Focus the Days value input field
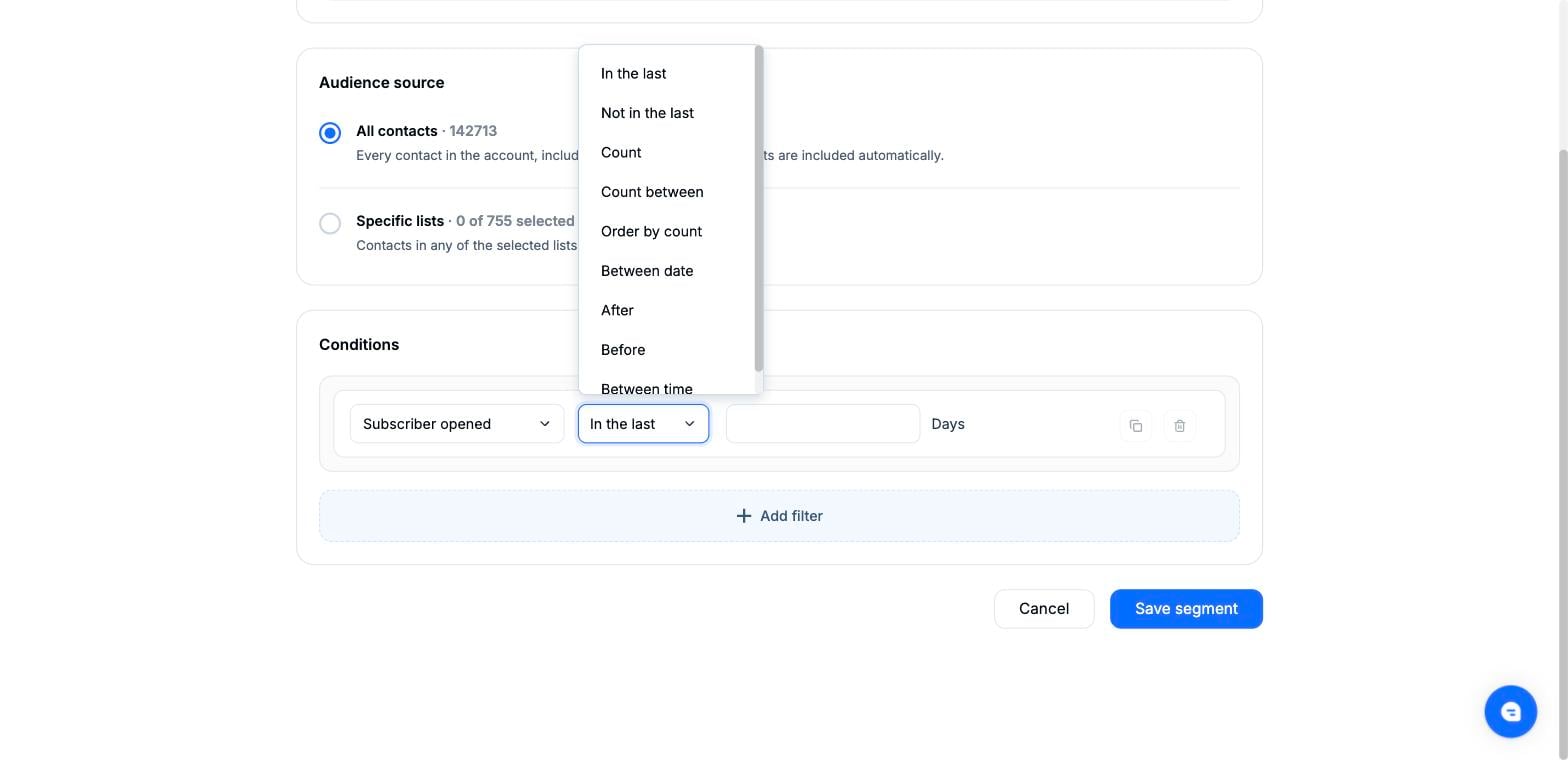 coord(823,424)
